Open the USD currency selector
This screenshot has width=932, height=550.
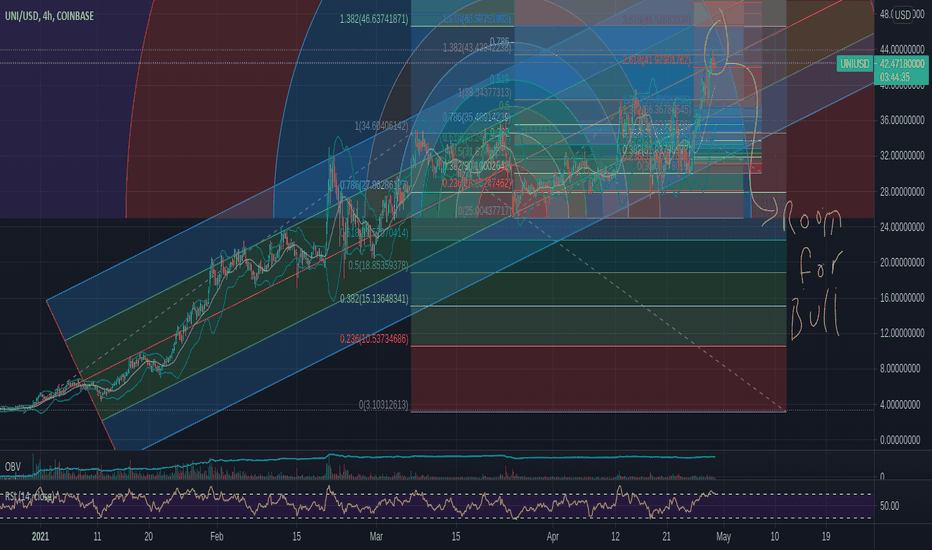tap(903, 15)
